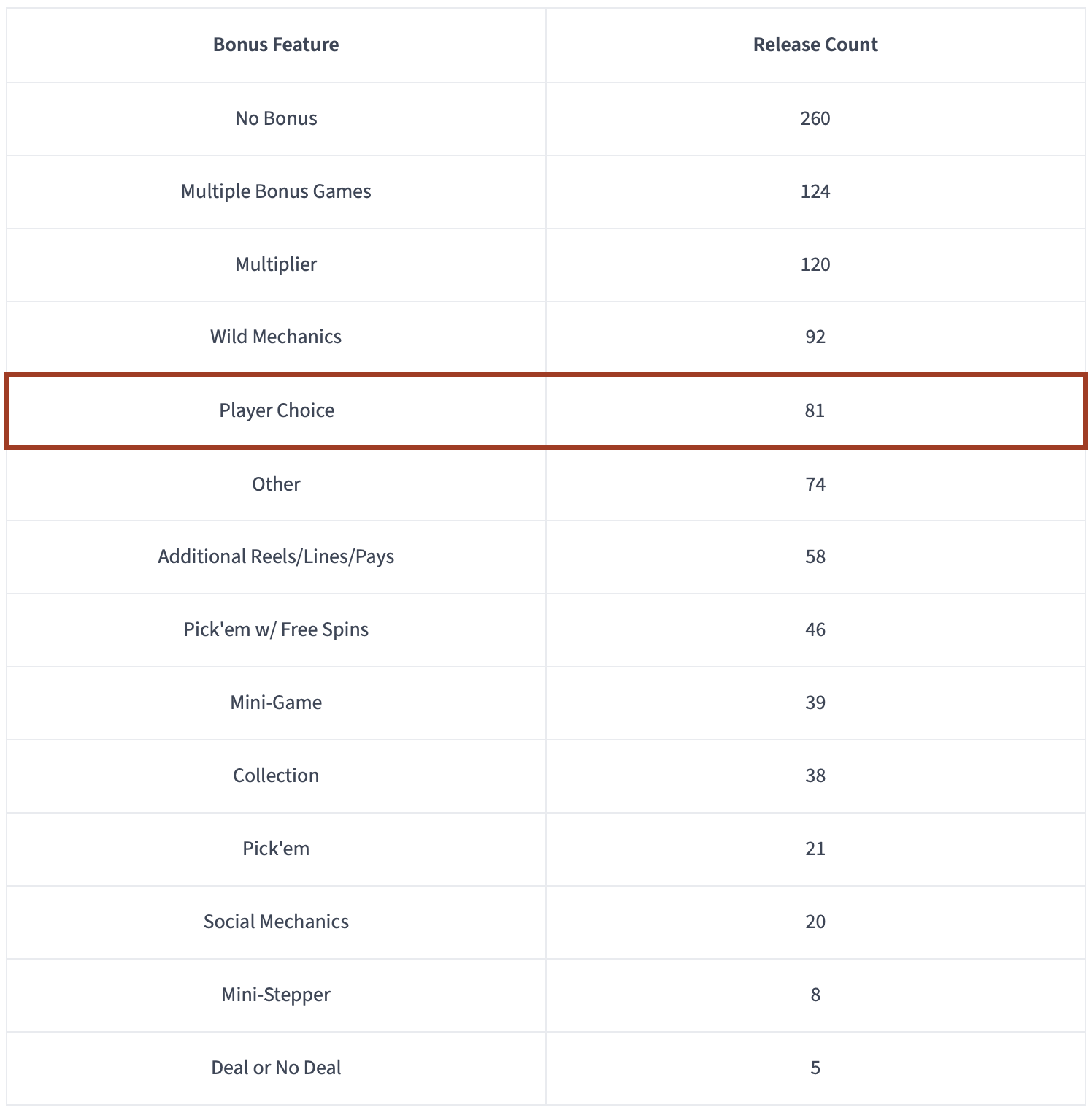Click the Pick'em w/ Free Spins cell

pos(276,629)
